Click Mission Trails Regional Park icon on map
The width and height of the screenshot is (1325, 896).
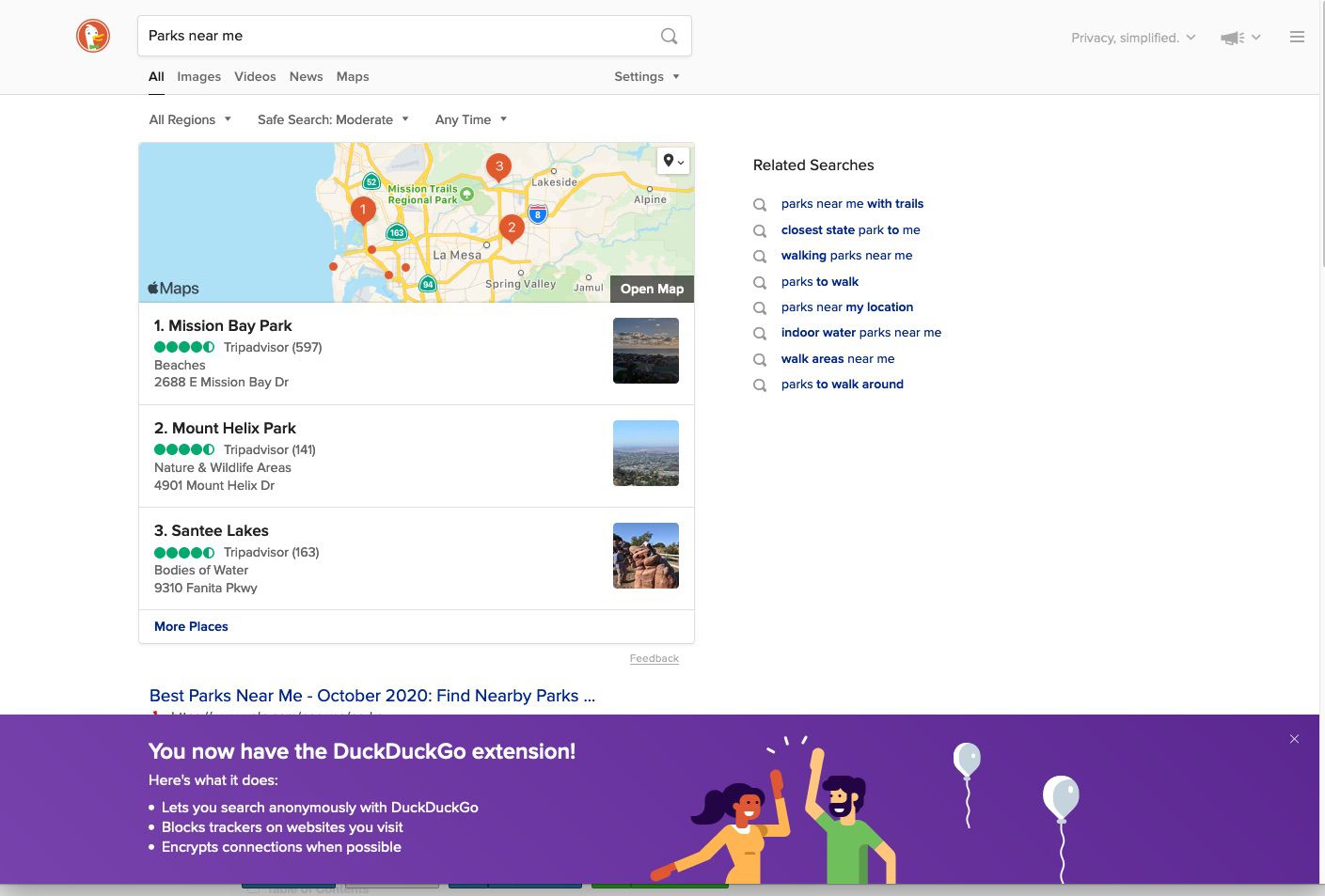click(x=466, y=194)
